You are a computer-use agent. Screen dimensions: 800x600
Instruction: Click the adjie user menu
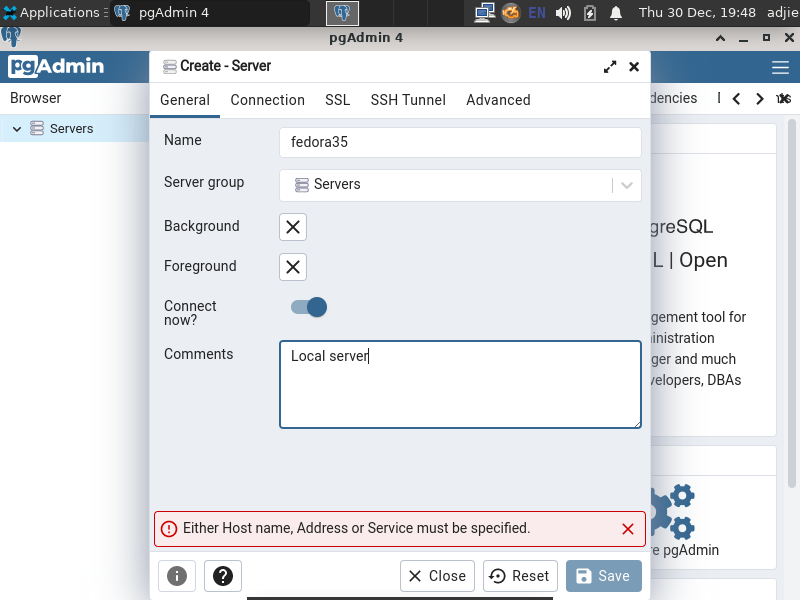pos(783,13)
